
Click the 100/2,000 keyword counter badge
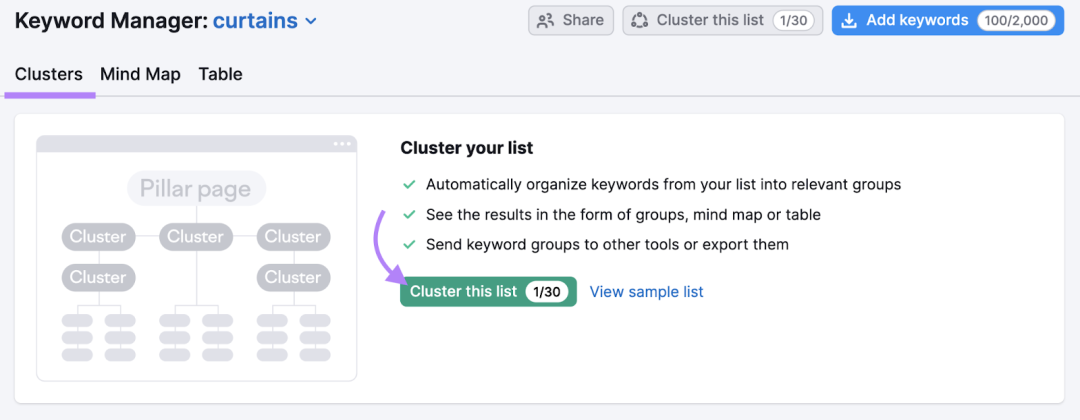coord(1016,21)
